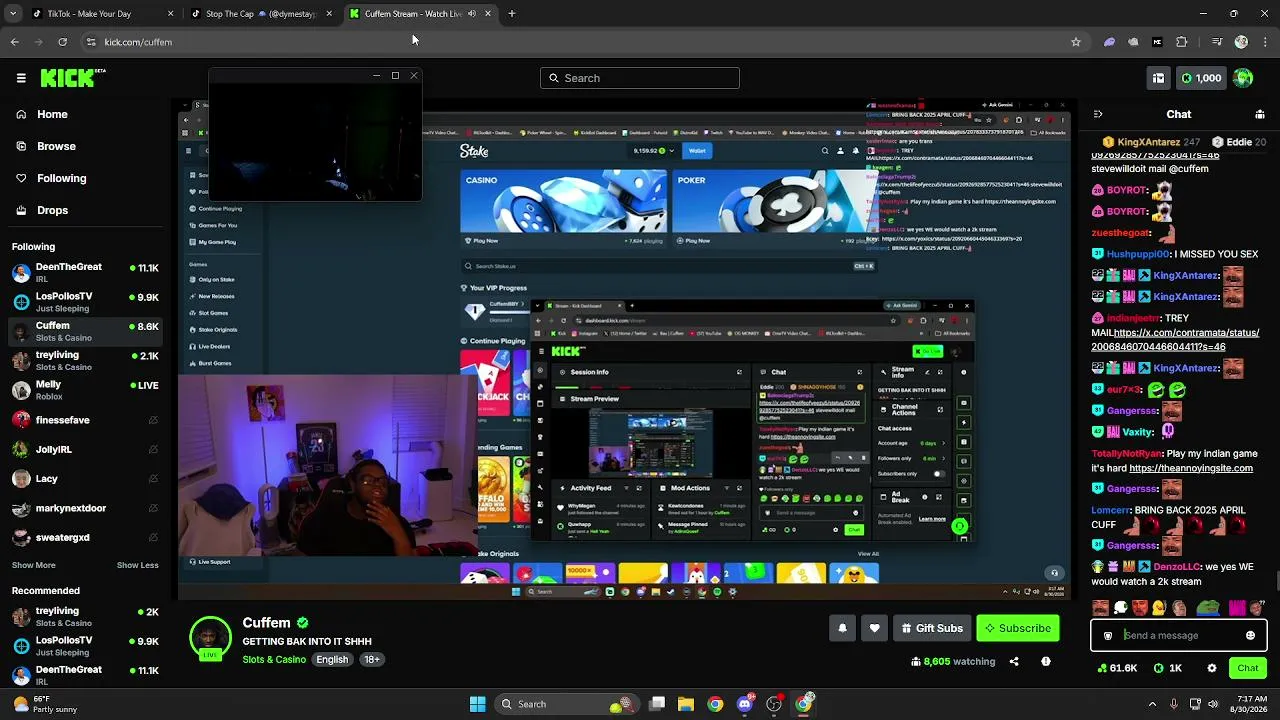Open the chat identity badge icon
The image size is (1280, 720).
pyautogui.click(x=1108, y=635)
